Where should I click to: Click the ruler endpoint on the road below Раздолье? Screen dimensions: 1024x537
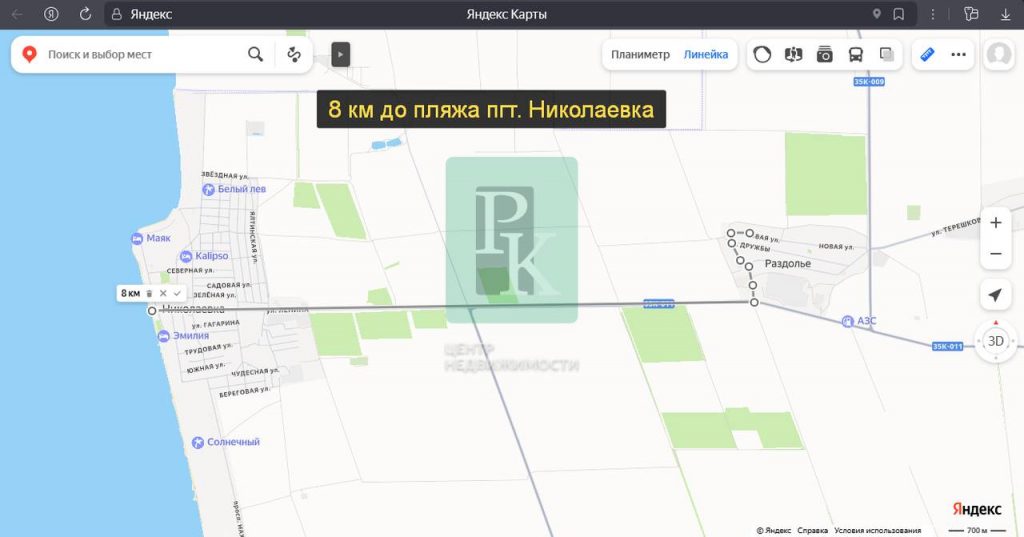(754, 302)
